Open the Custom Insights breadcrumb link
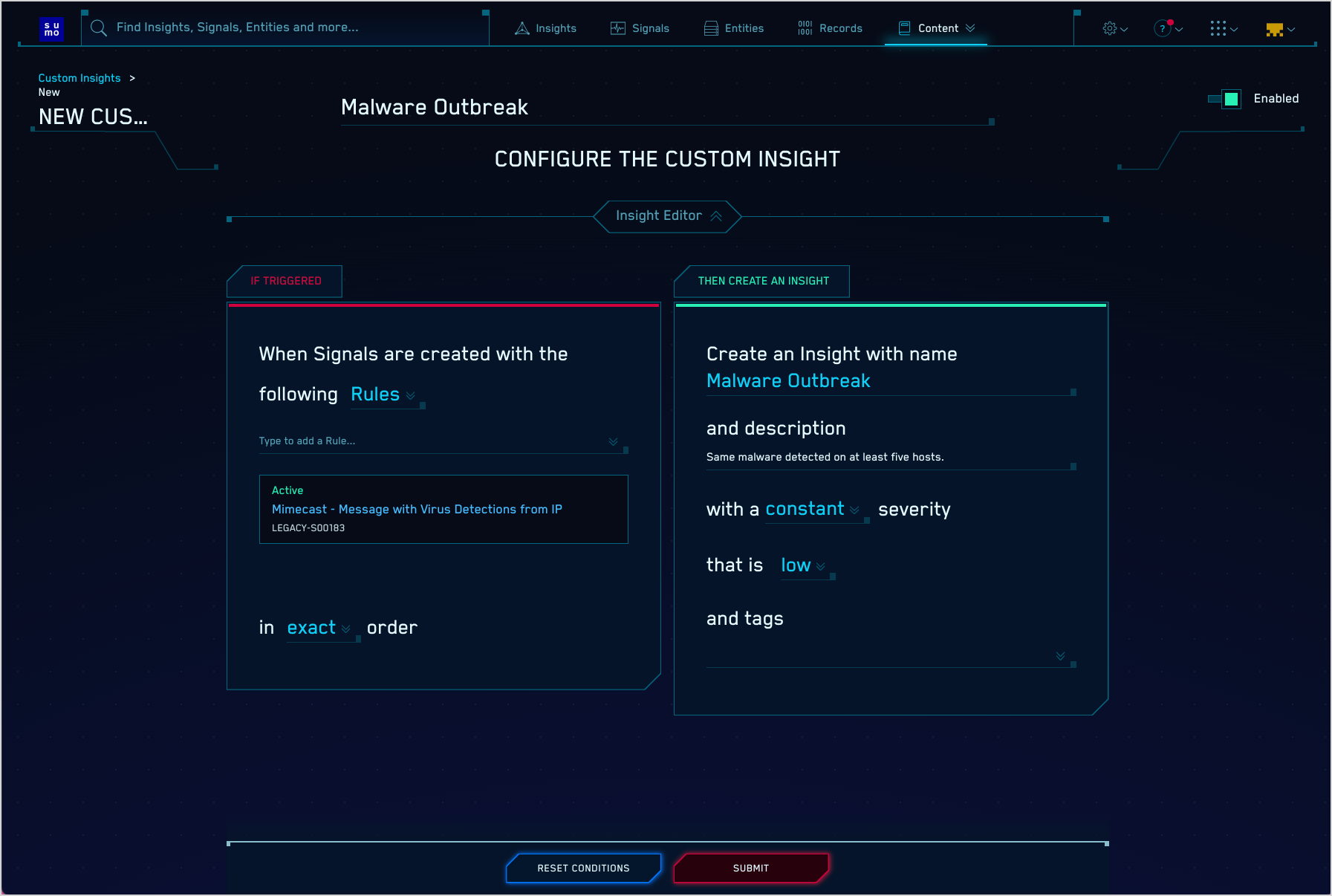The height and width of the screenshot is (896, 1332). pos(79,77)
